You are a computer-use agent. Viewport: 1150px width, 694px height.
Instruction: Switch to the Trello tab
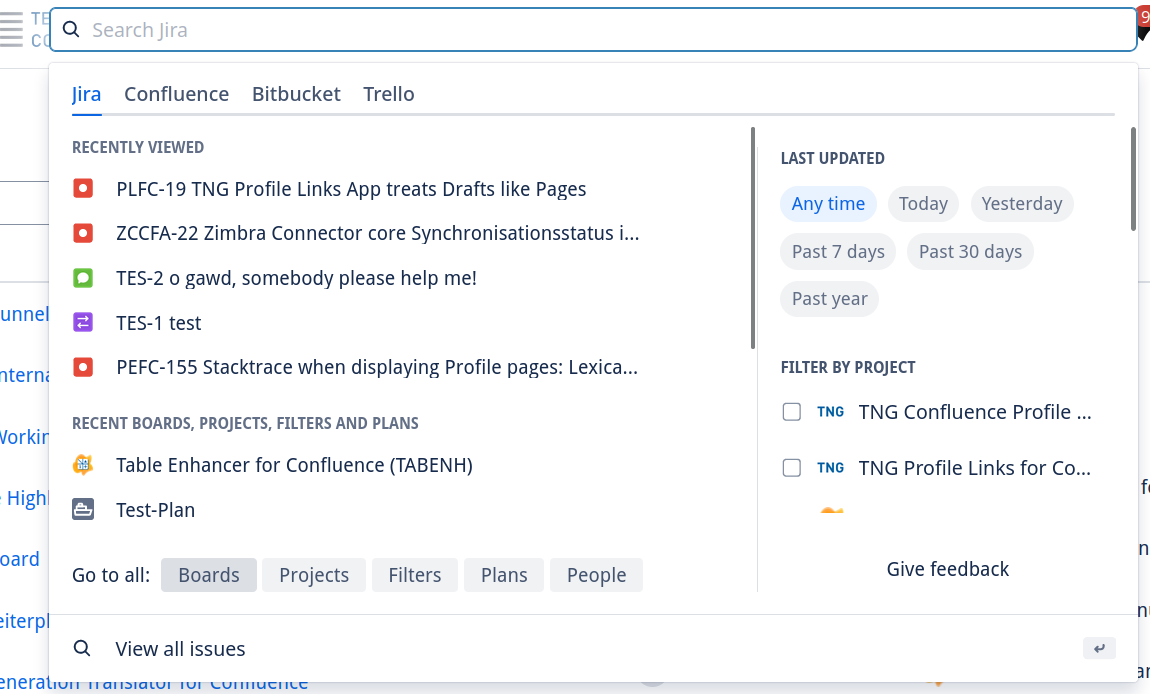pos(388,93)
